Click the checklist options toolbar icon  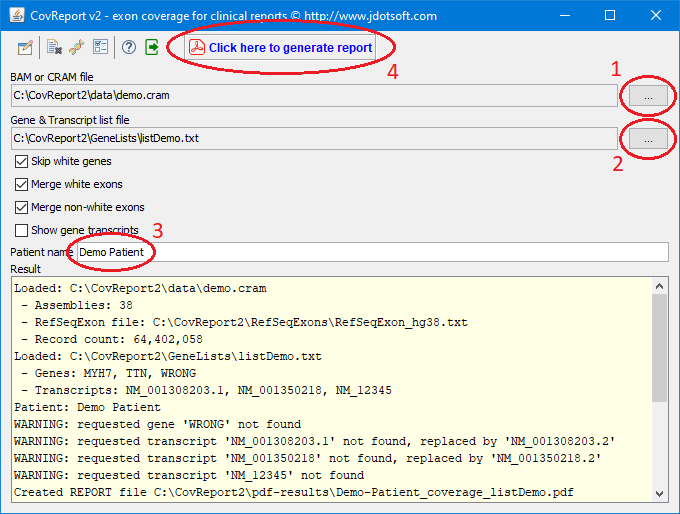coord(100,47)
